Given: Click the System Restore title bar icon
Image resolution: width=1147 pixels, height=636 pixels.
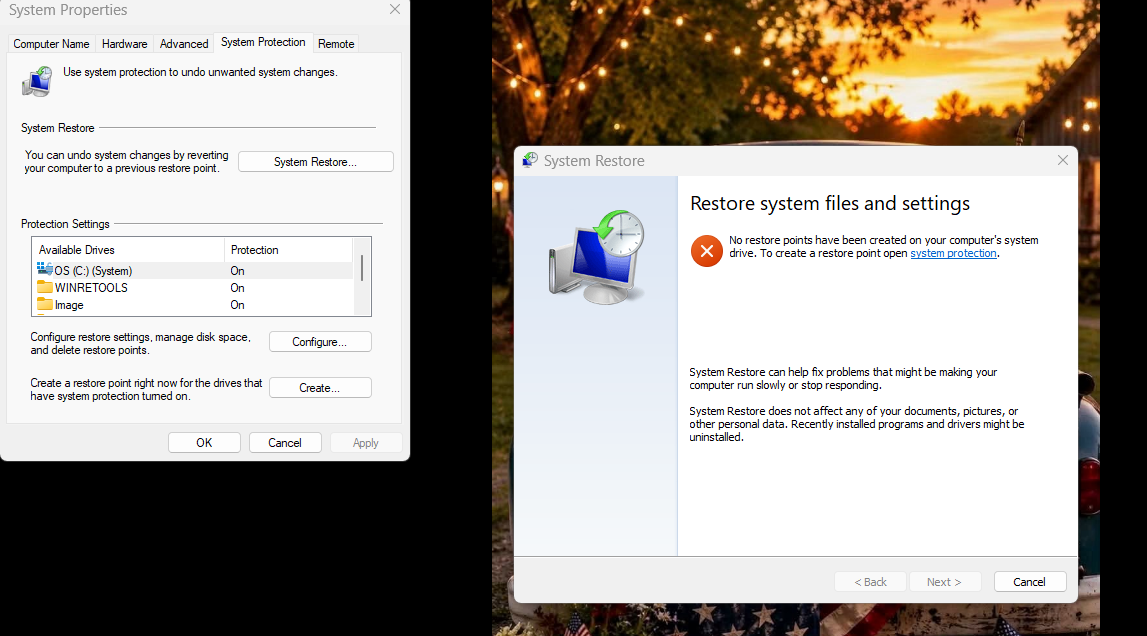Looking at the screenshot, I should pyautogui.click(x=530, y=160).
